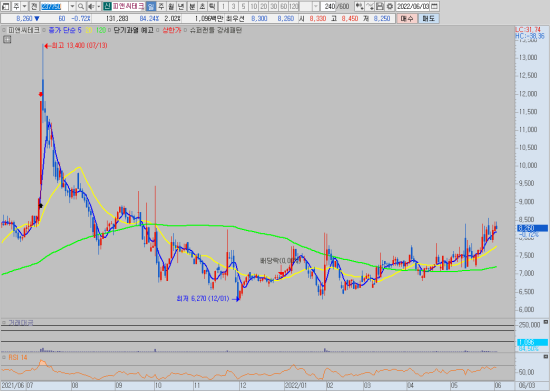
Task: Switch to the 월 monthly period tab
Action: (x=171, y=6)
